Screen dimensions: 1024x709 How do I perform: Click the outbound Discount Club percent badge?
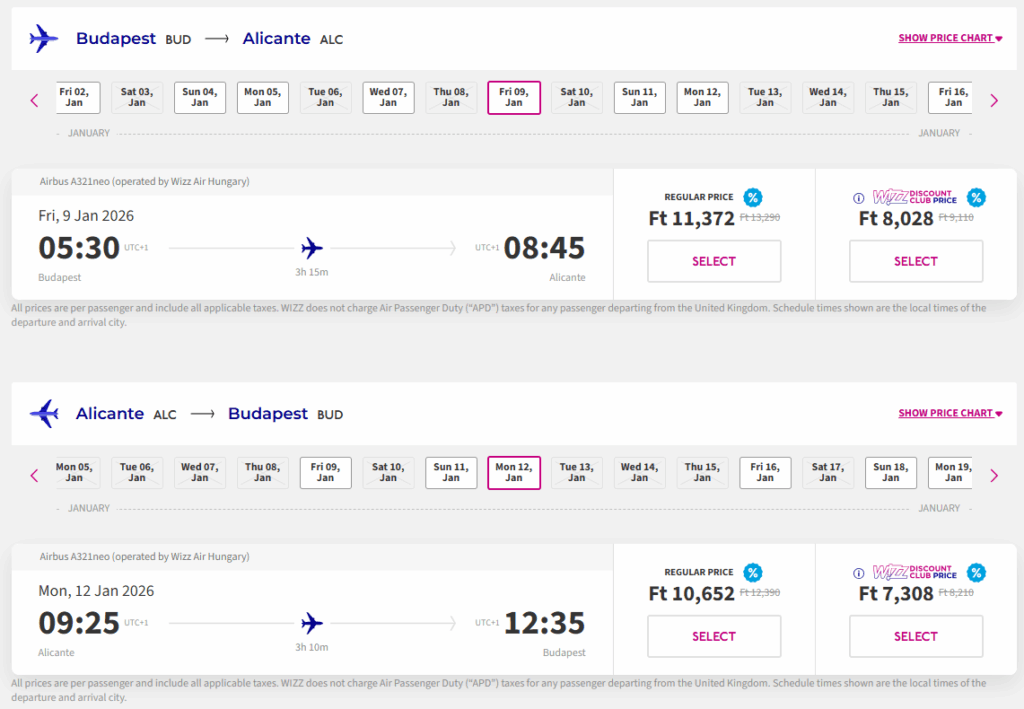click(976, 197)
